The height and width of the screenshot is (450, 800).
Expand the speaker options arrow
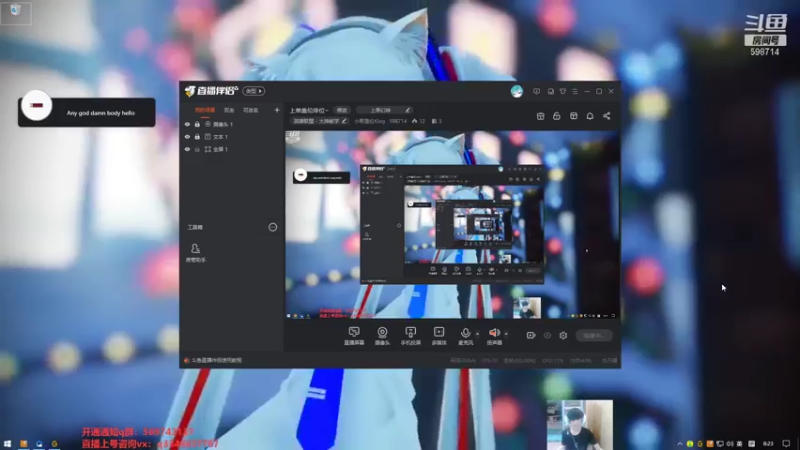(x=506, y=334)
